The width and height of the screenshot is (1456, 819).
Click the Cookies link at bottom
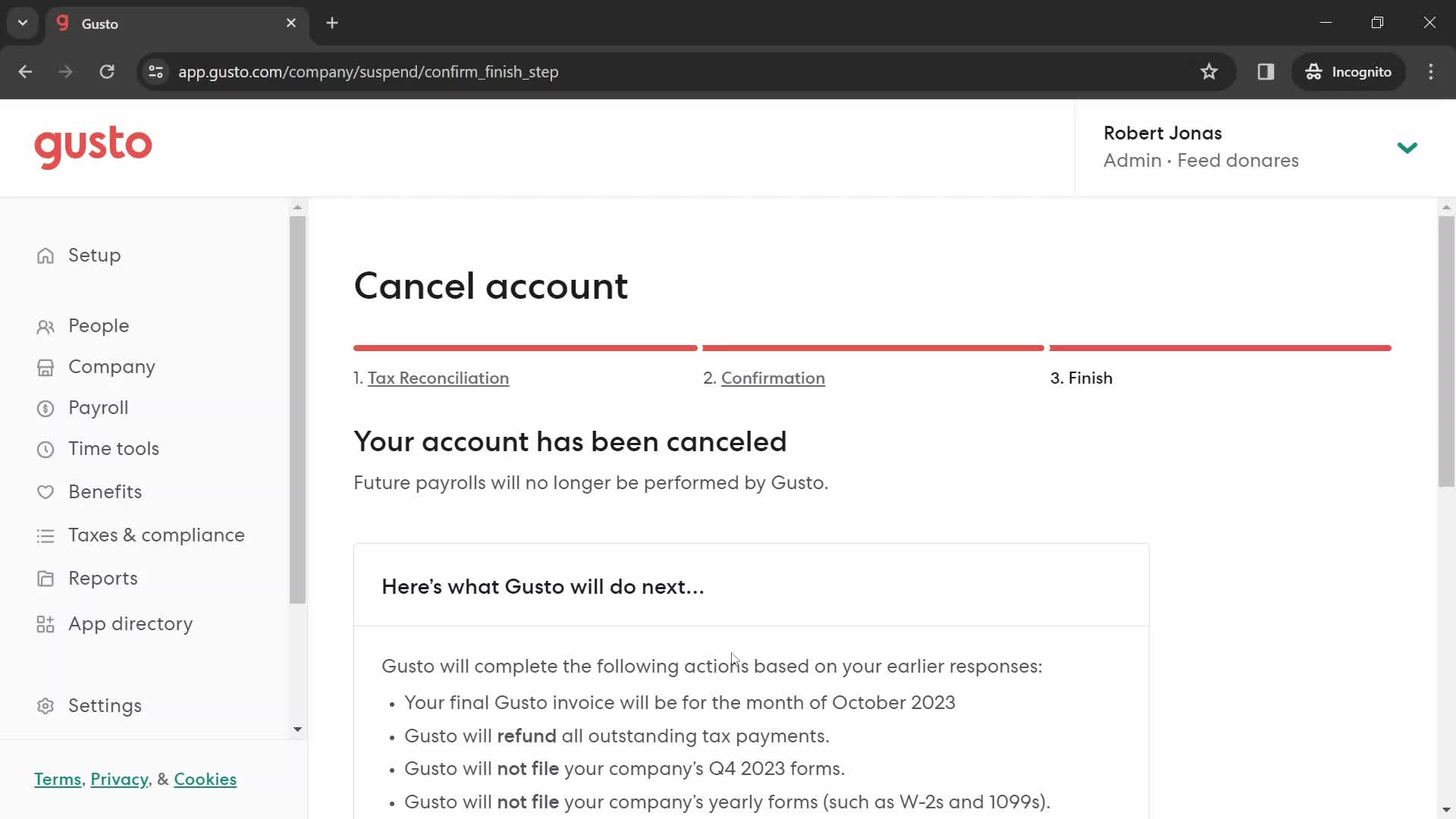205,779
